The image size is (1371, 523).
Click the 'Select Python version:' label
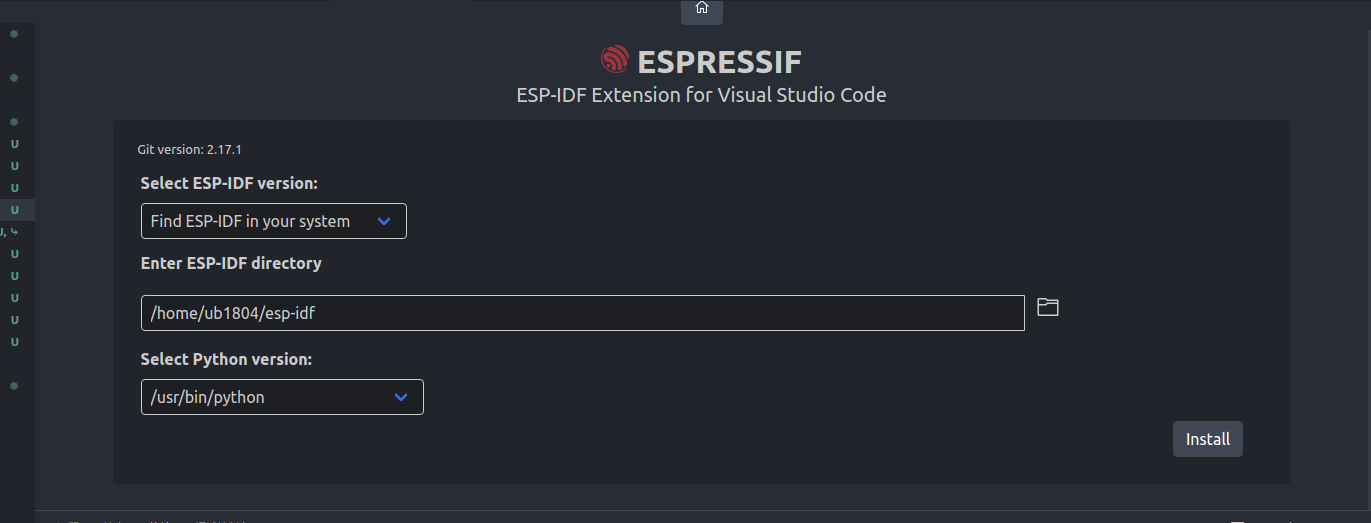pyautogui.click(x=226, y=359)
